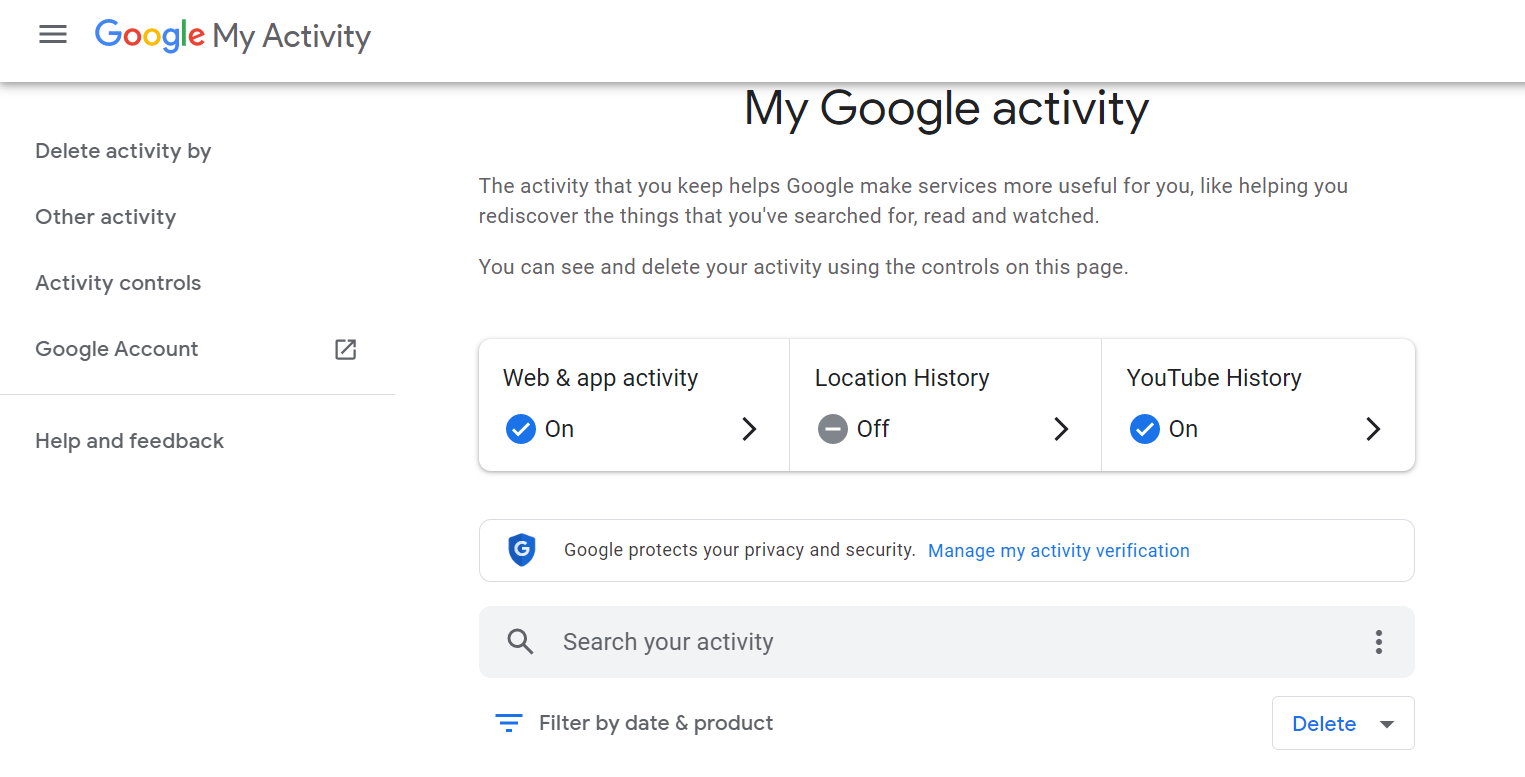Open Google Account external link icon
Image resolution: width=1525 pixels, height=777 pixels.
(345, 349)
